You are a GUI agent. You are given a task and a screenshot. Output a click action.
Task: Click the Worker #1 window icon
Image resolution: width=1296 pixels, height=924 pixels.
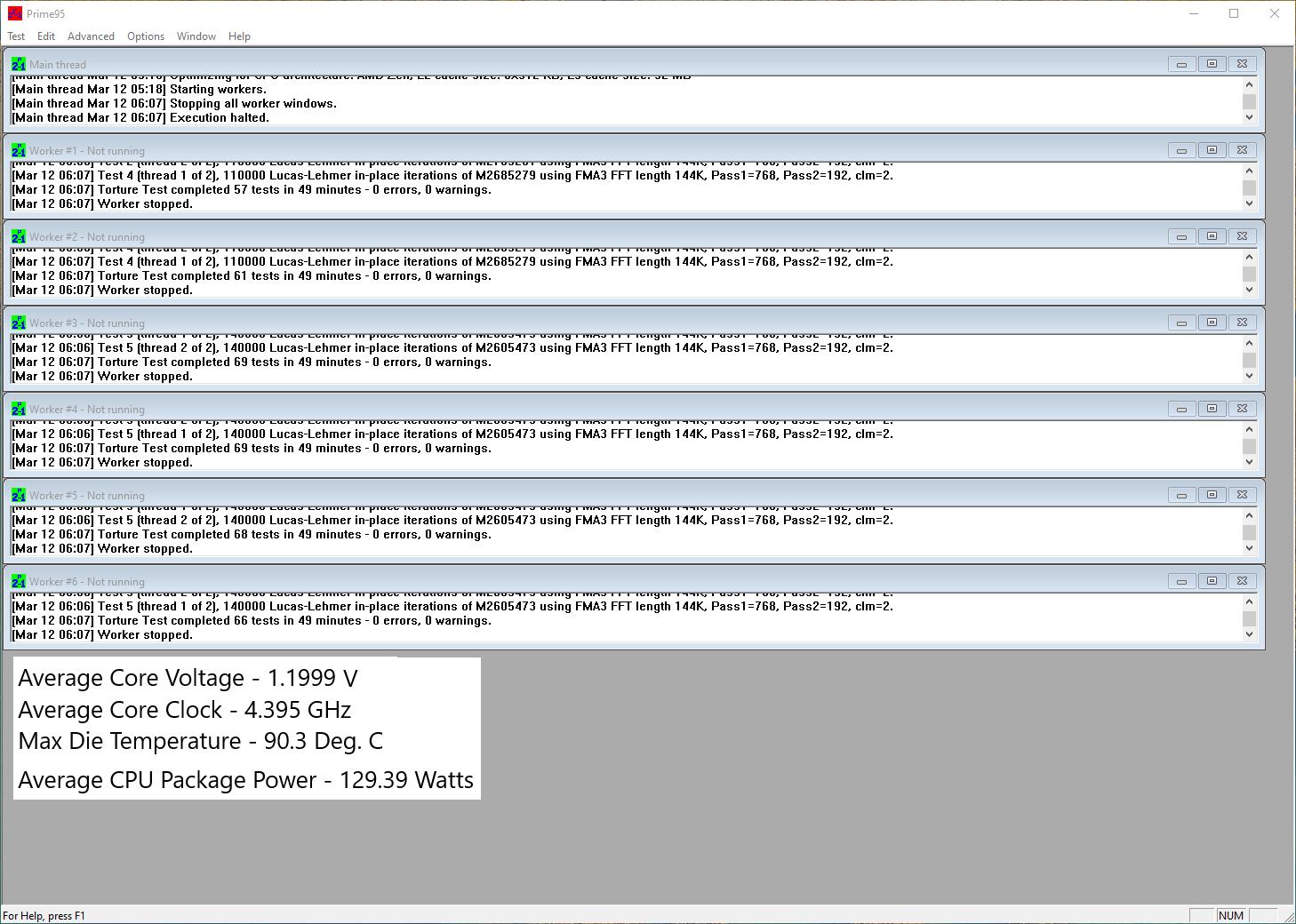pos(19,150)
